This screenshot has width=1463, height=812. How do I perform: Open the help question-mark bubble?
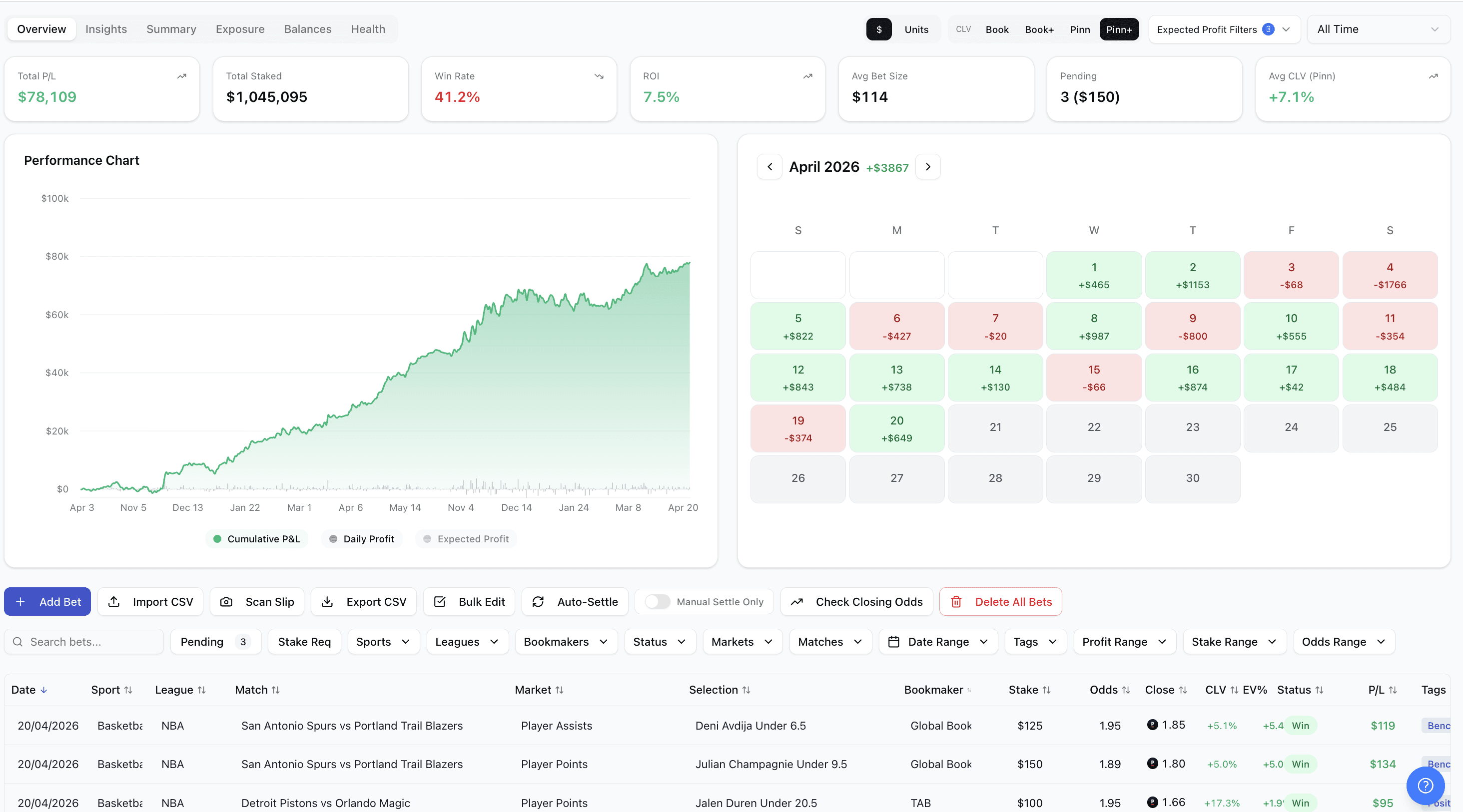coord(1425,786)
